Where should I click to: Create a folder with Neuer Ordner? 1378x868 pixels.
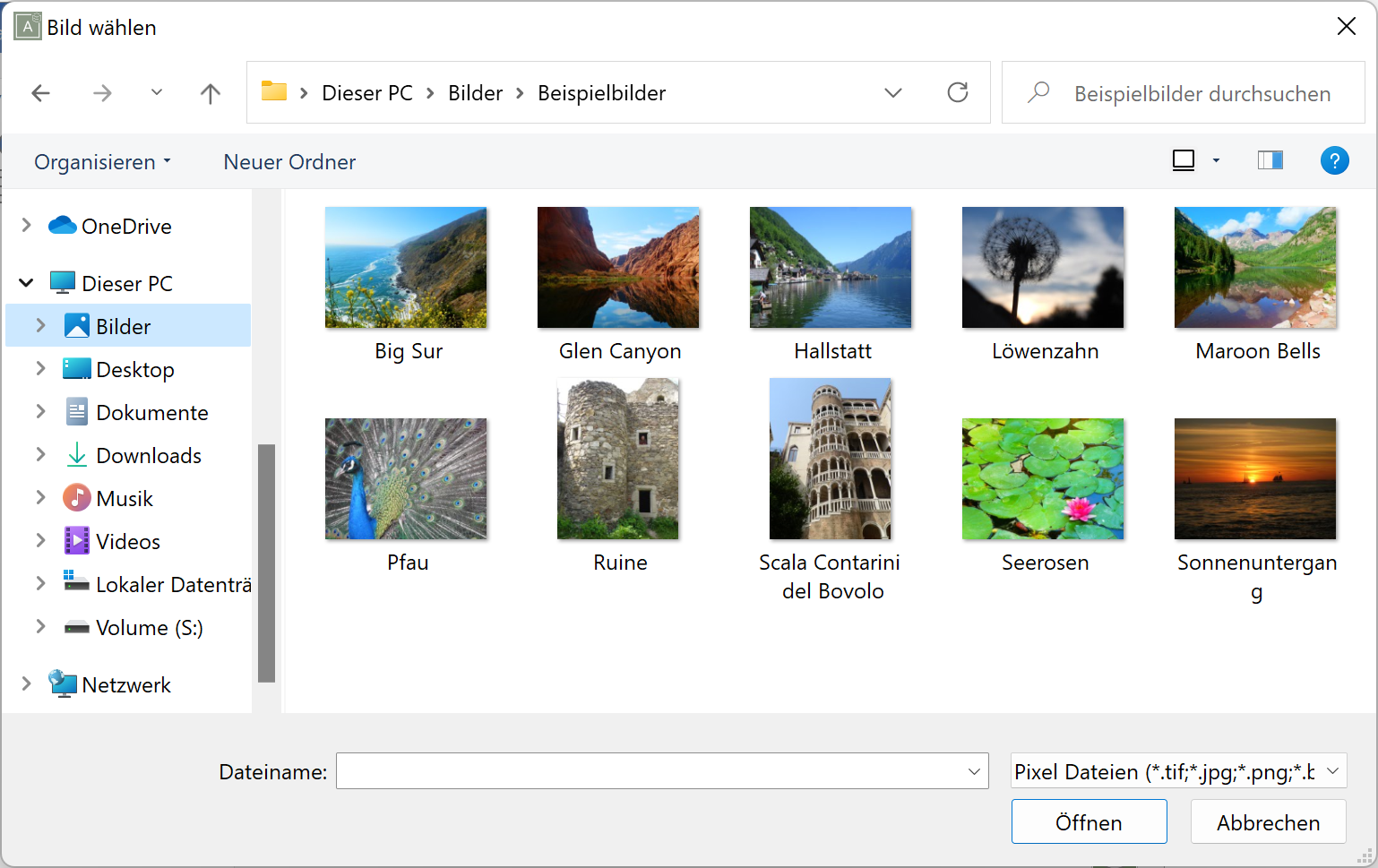(x=289, y=161)
